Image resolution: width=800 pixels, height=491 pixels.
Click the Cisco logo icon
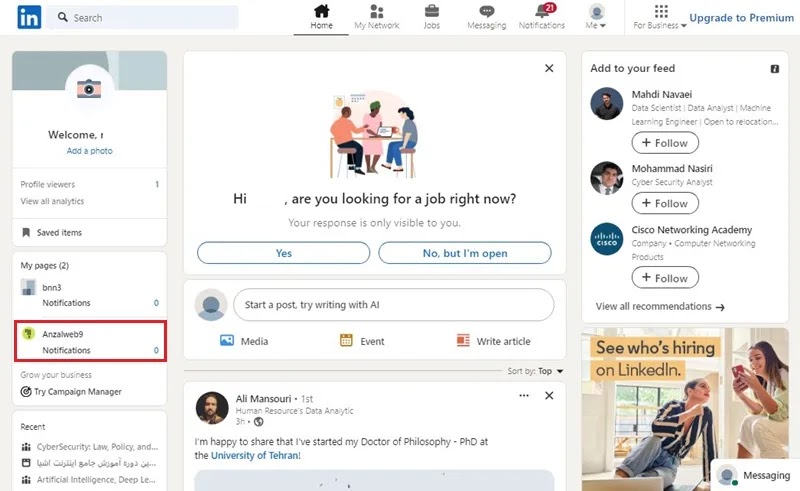(607, 239)
